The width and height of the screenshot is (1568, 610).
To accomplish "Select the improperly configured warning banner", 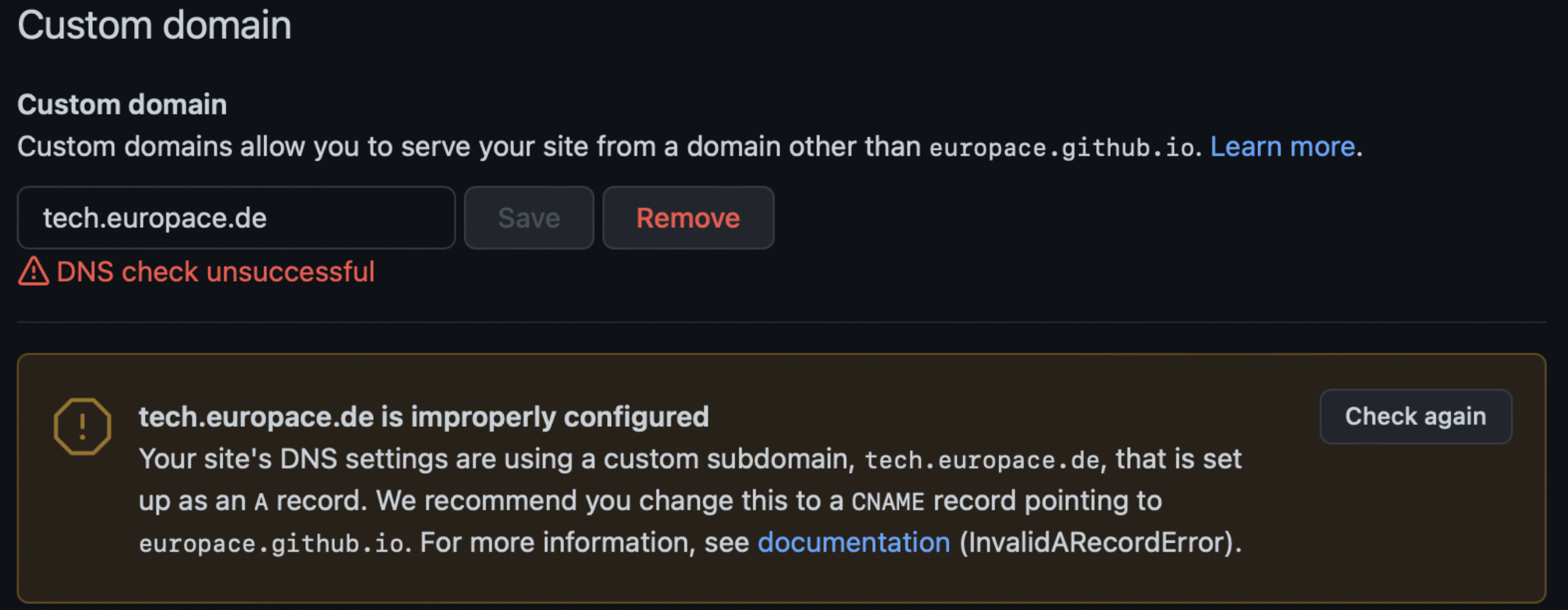I will point(784,477).
